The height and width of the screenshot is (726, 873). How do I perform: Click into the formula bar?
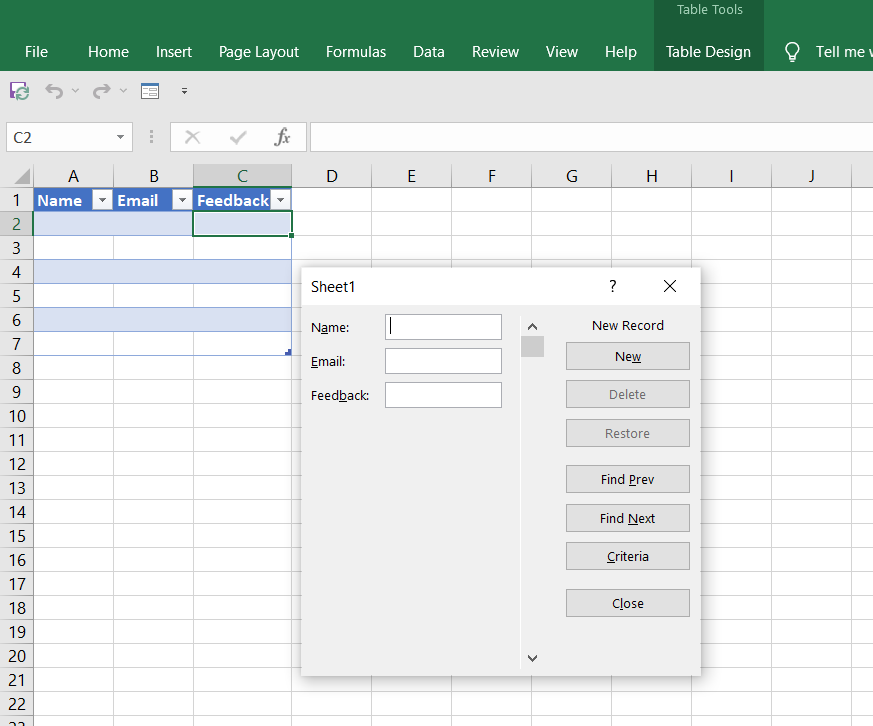tap(591, 137)
